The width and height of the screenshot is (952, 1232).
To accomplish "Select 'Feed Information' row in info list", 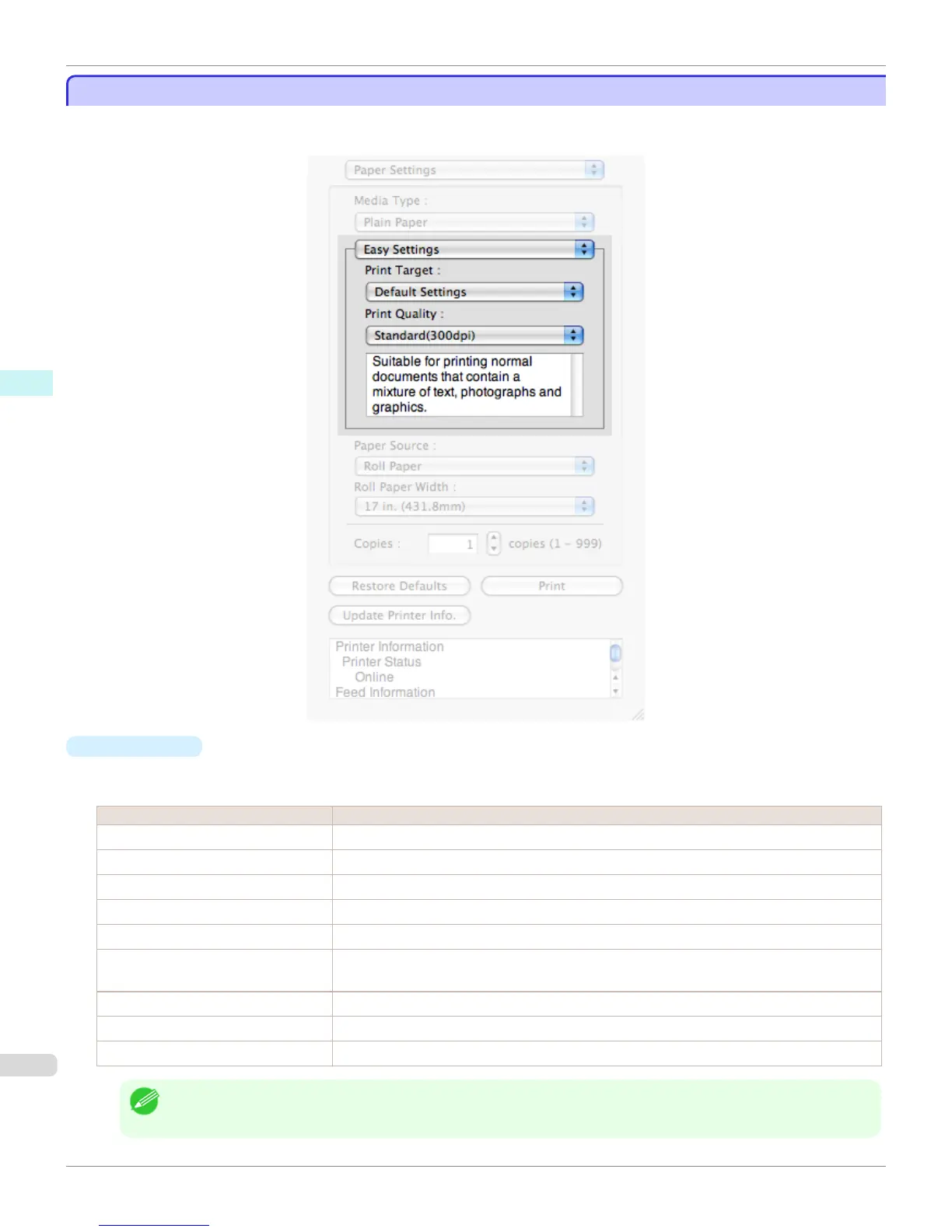I will pyautogui.click(x=385, y=692).
